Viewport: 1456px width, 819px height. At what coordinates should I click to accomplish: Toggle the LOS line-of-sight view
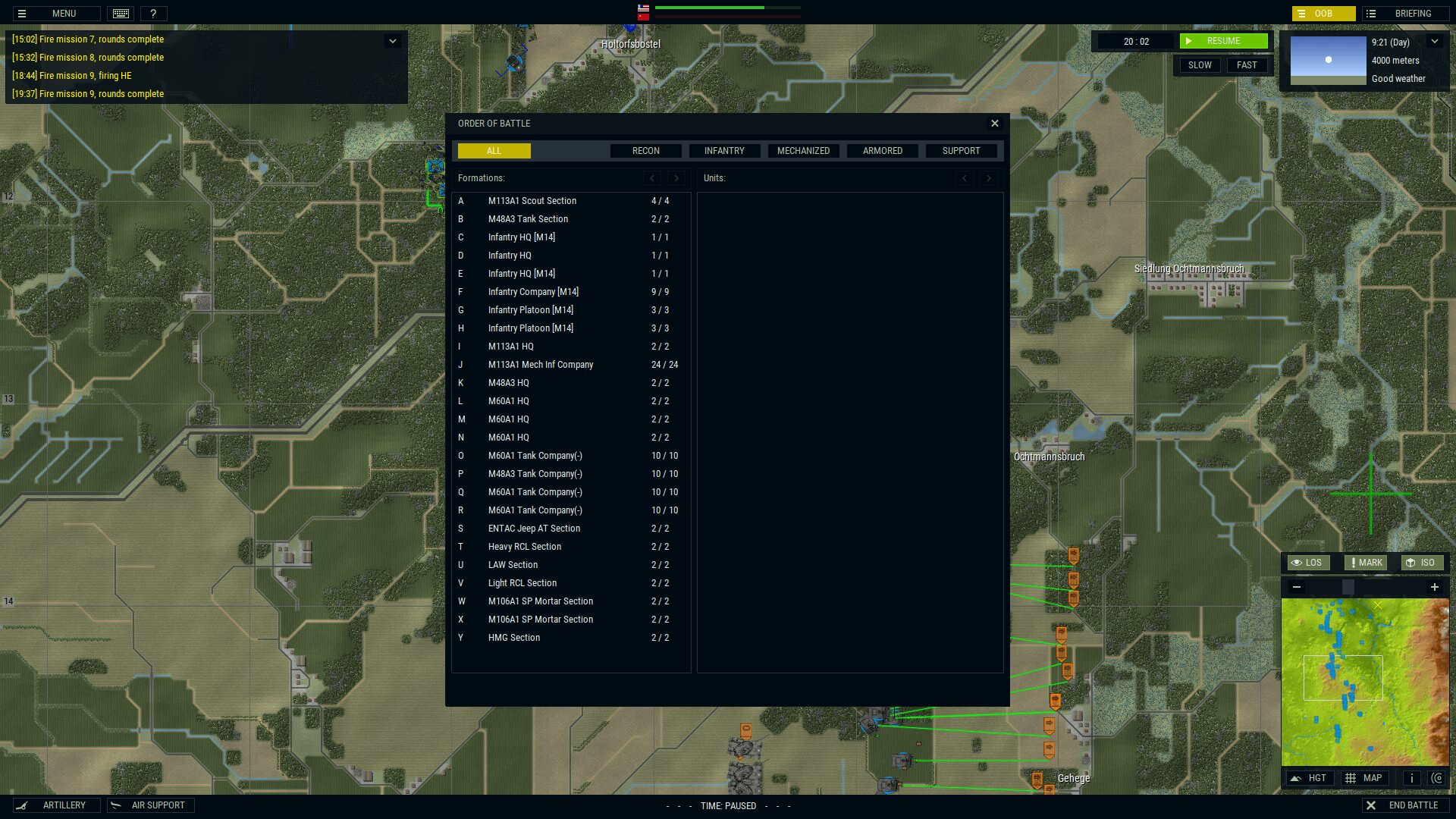coord(1307,563)
